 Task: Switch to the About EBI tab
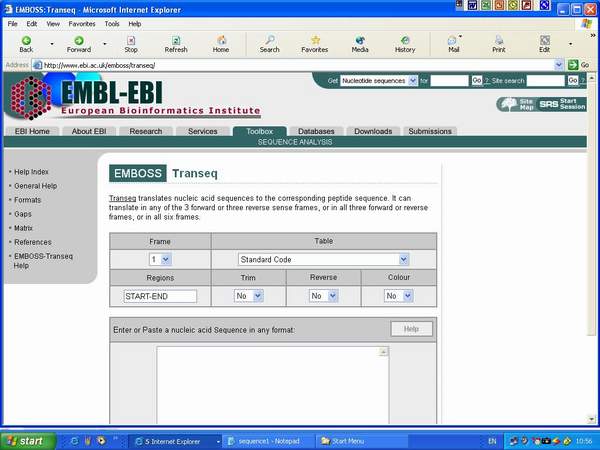[x=89, y=131]
